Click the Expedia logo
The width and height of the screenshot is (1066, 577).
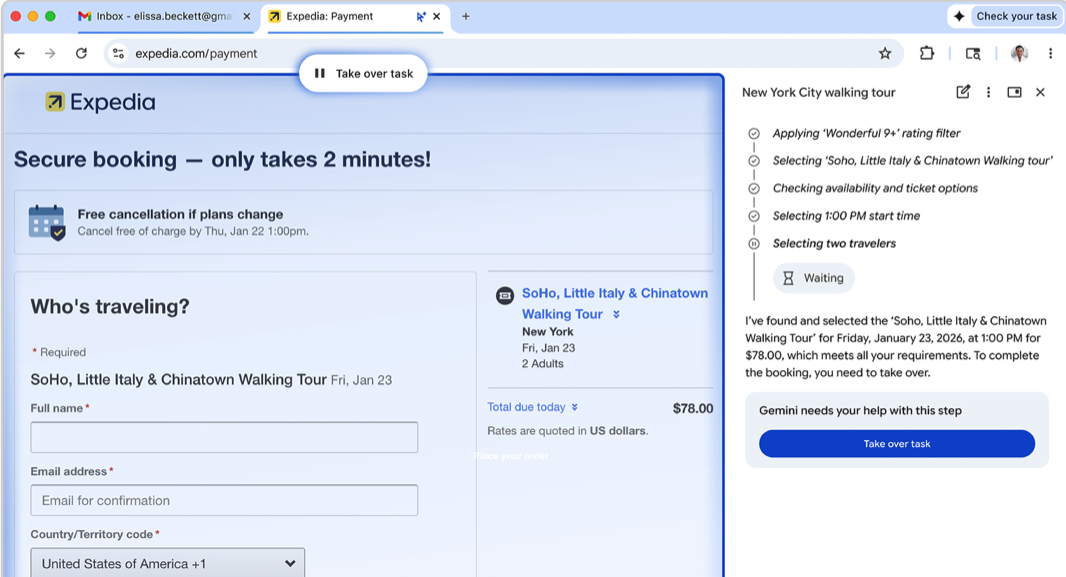[100, 102]
